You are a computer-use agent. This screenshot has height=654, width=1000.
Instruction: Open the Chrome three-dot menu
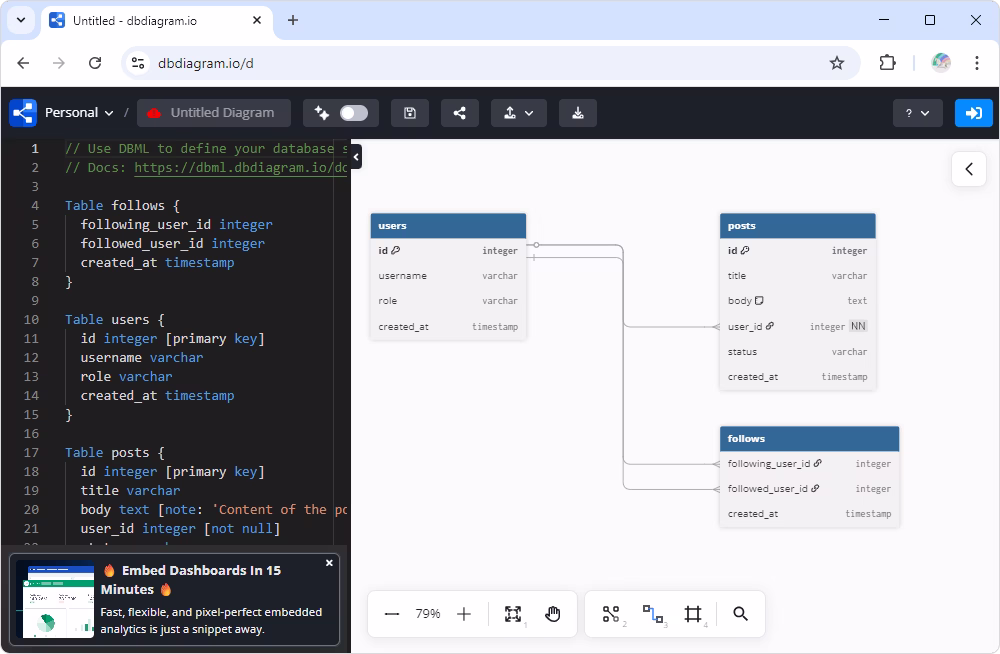click(x=976, y=63)
